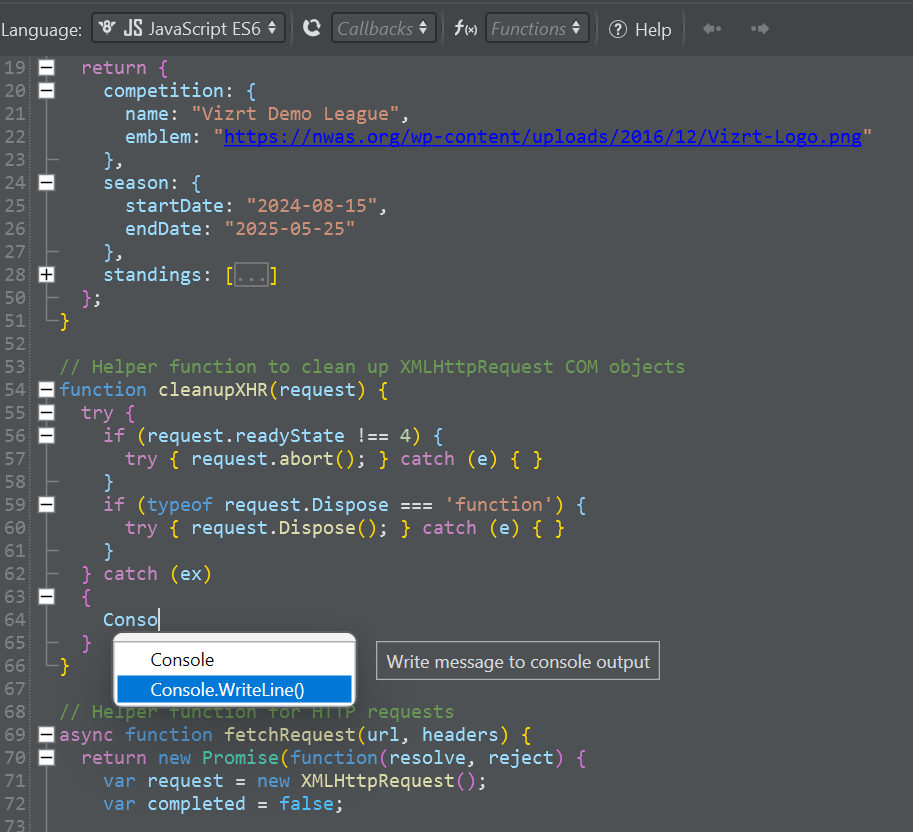The height and width of the screenshot is (832, 913).
Task: Collapse the competition block at line 20
Action: click(46, 91)
